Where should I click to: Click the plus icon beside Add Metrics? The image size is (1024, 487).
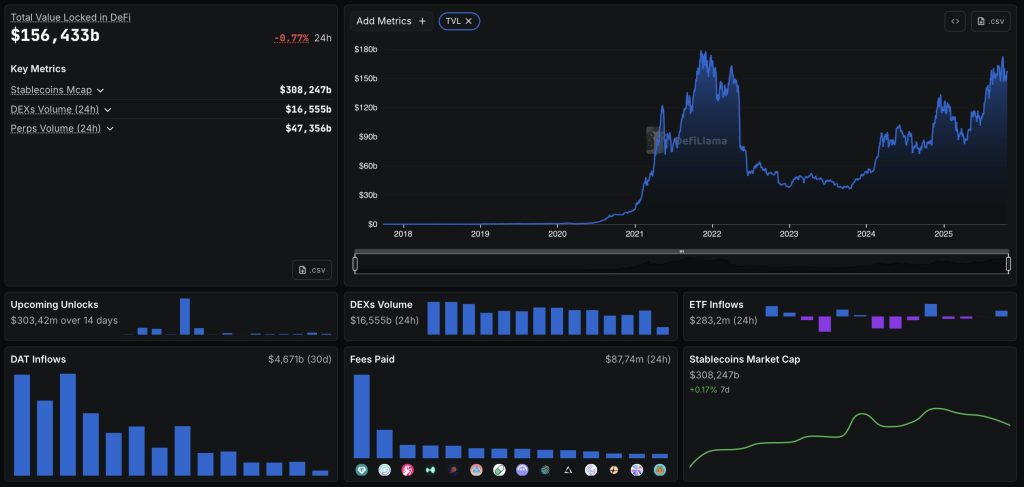point(422,22)
